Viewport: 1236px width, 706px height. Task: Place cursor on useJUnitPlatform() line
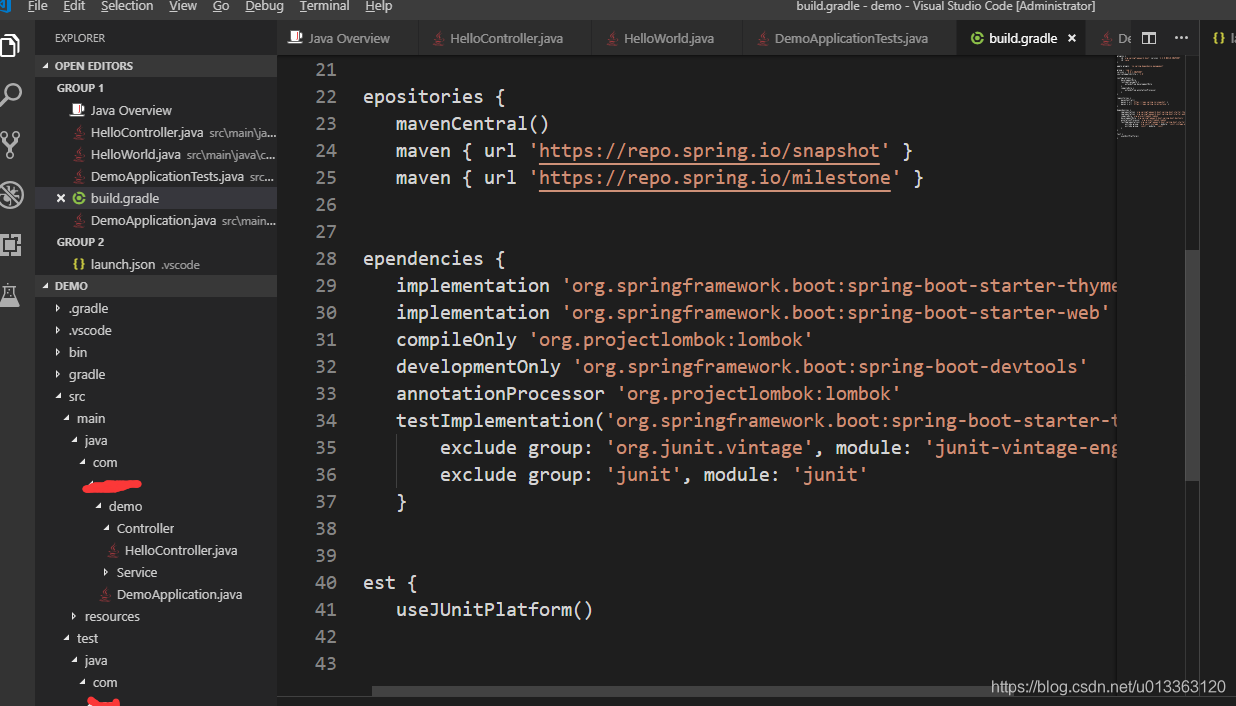[x=494, y=610]
